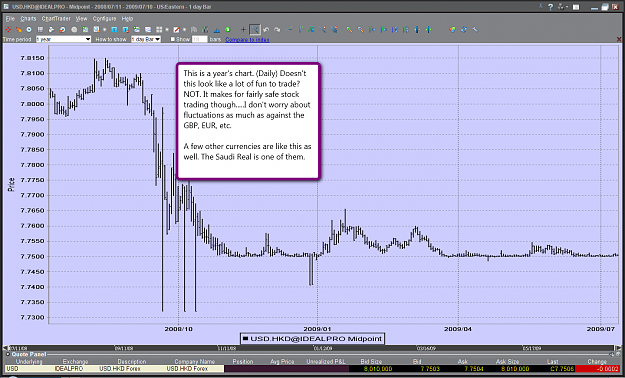The width and height of the screenshot is (625, 378).
Task: Click the blue T text annotation icon
Action: [x=114, y=30]
